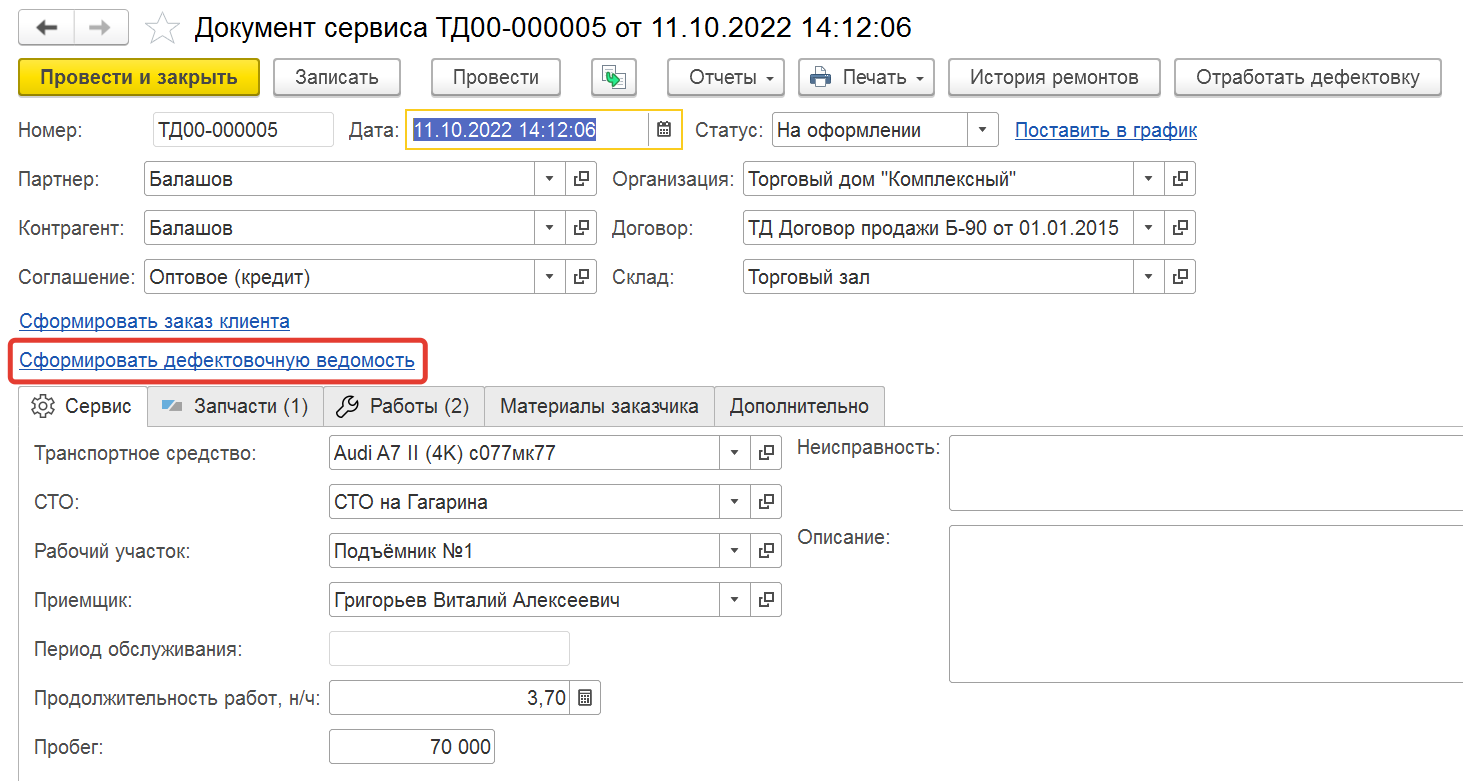Open Договор record with open icon
Image resolution: width=1463 pixels, height=781 pixels.
point(1180,228)
